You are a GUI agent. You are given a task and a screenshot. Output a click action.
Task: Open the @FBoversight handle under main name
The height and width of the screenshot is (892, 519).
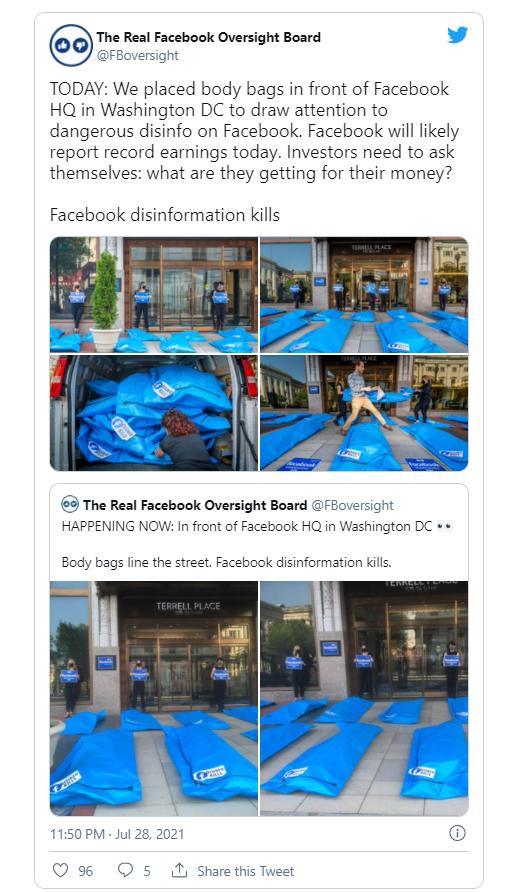pyautogui.click(x=137, y=55)
